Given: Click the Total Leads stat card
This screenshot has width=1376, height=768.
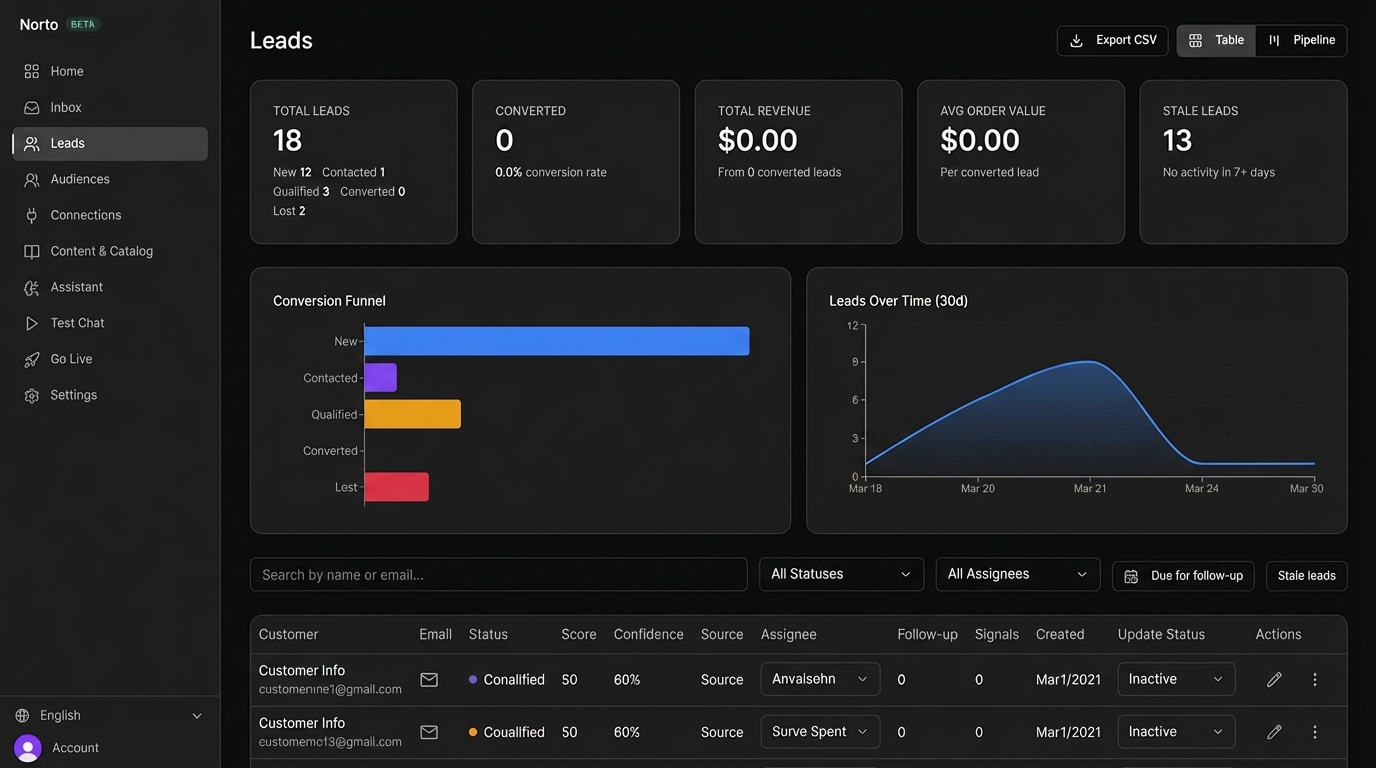Looking at the screenshot, I should click(354, 162).
